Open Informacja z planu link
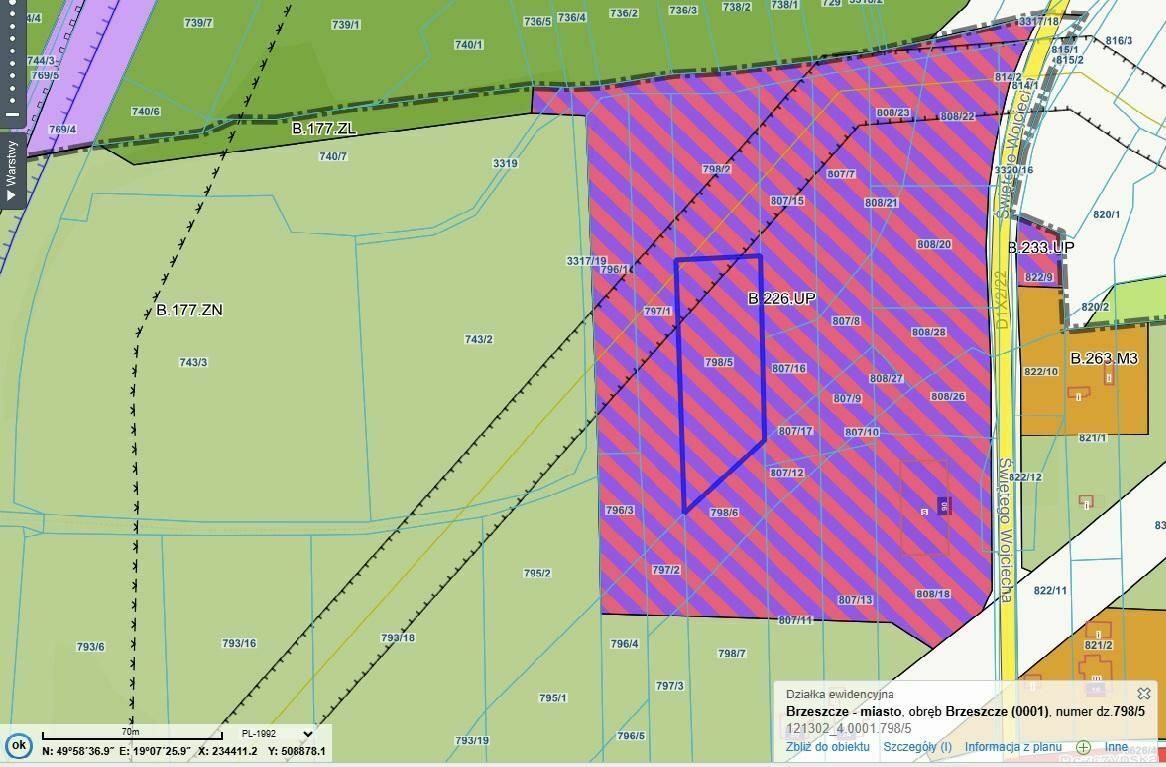Screen dimensions: 1166x767 tap(1012, 746)
